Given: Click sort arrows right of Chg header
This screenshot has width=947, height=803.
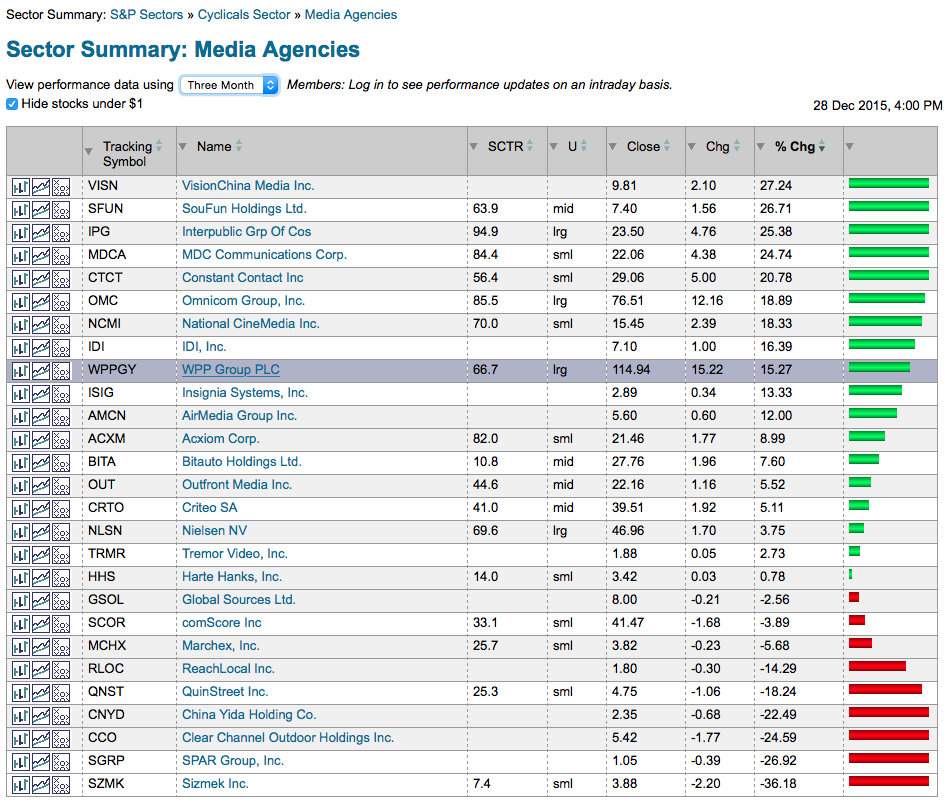Looking at the screenshot, I should (736, 146).
